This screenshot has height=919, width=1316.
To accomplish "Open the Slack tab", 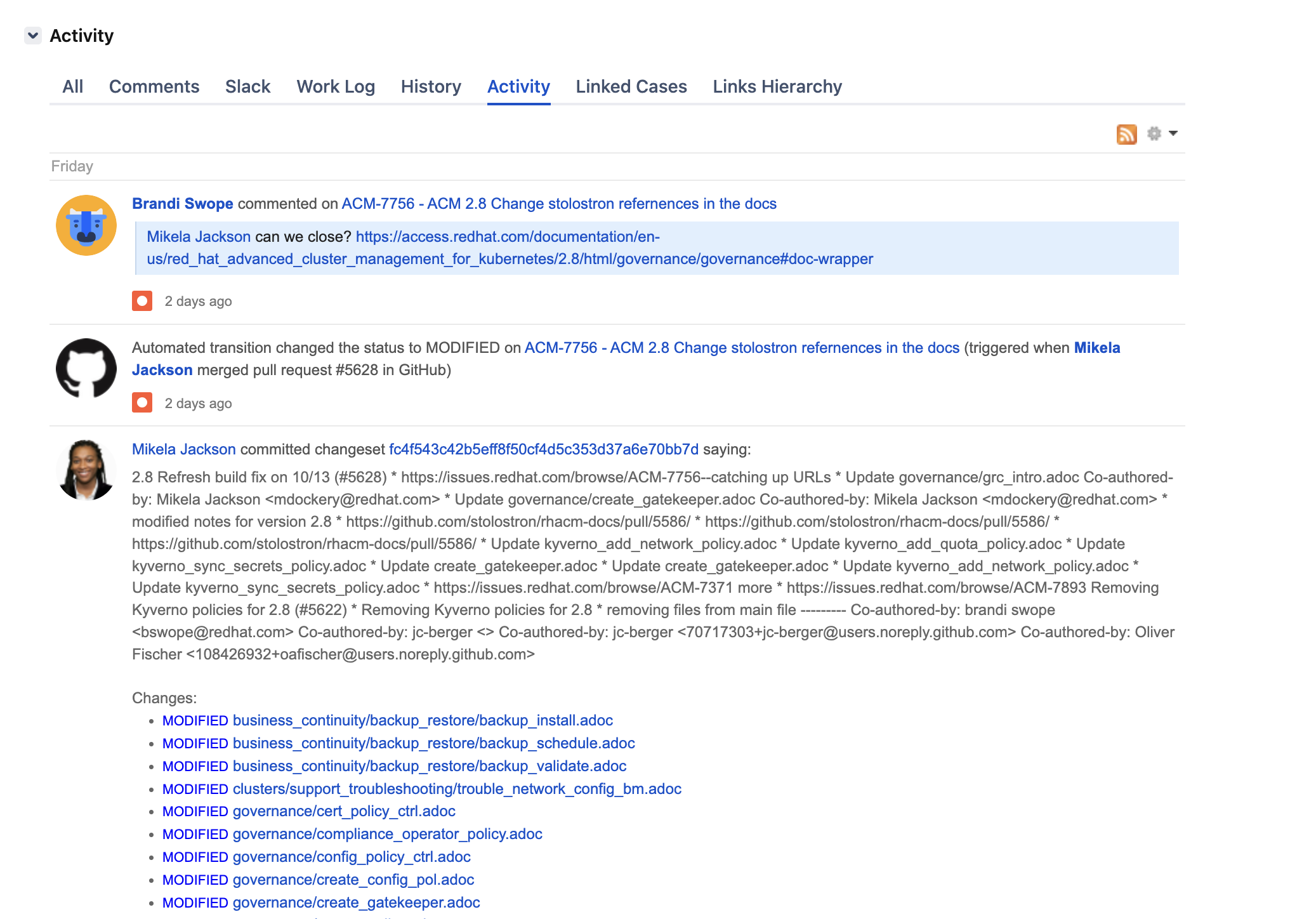I will point(247,86).
